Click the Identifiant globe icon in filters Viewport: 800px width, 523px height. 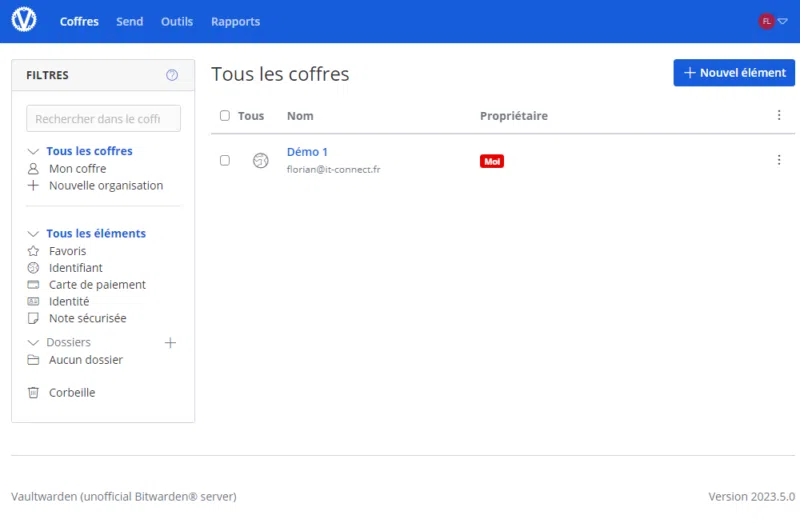coord(33,268)
